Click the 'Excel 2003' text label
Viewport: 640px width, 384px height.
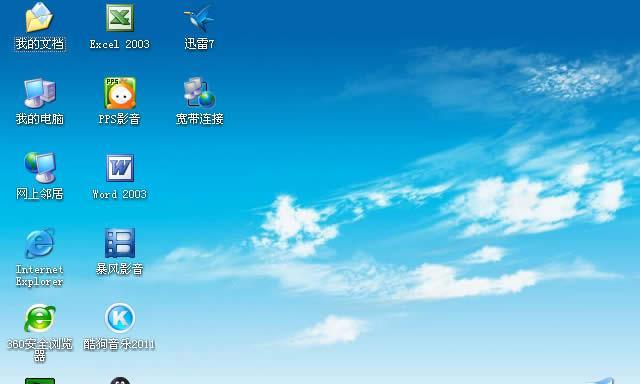(120, 44)
